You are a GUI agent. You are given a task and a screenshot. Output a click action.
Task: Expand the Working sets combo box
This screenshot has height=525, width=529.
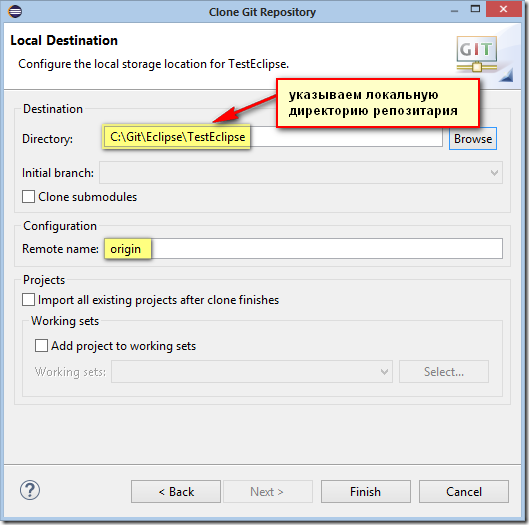coord(252,371)
